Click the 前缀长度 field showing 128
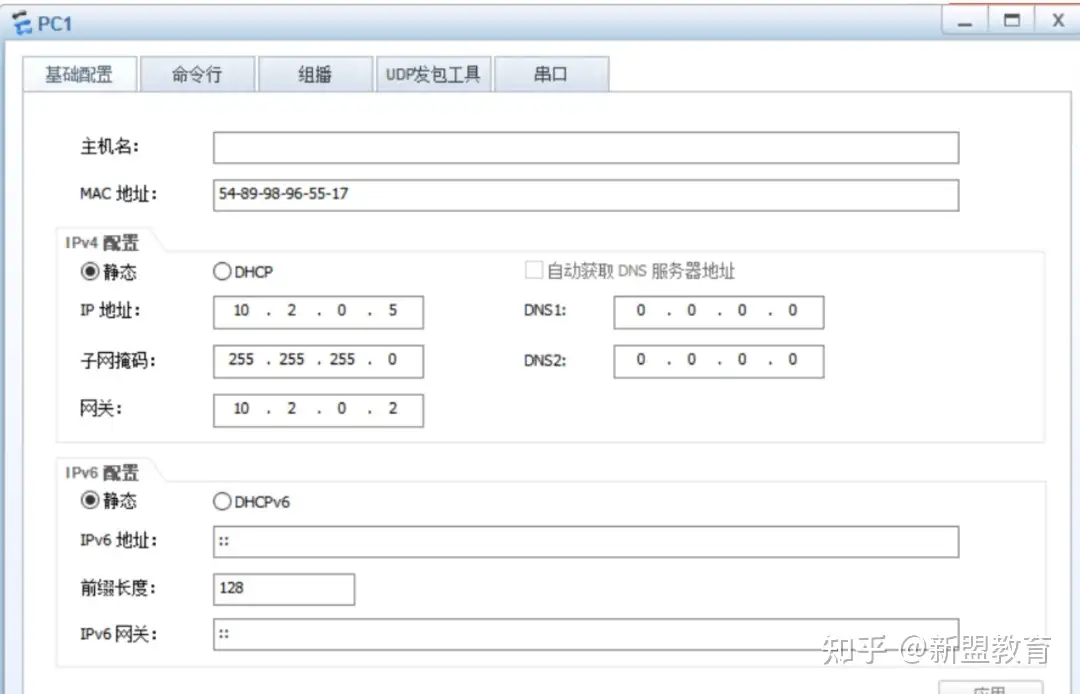The image size is (1080, 694). pyautogui.click(x=284, y=589)
